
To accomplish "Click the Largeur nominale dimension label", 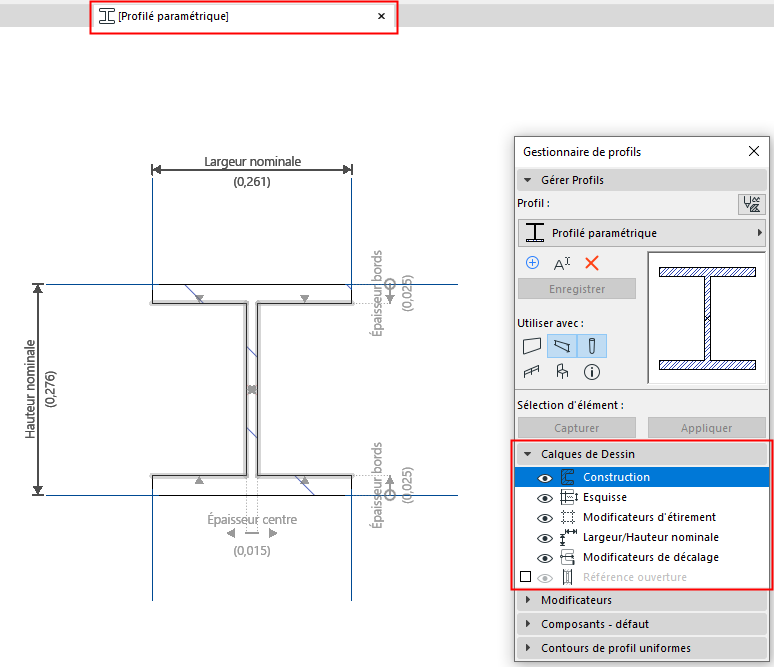I will (x=253, y=161).
